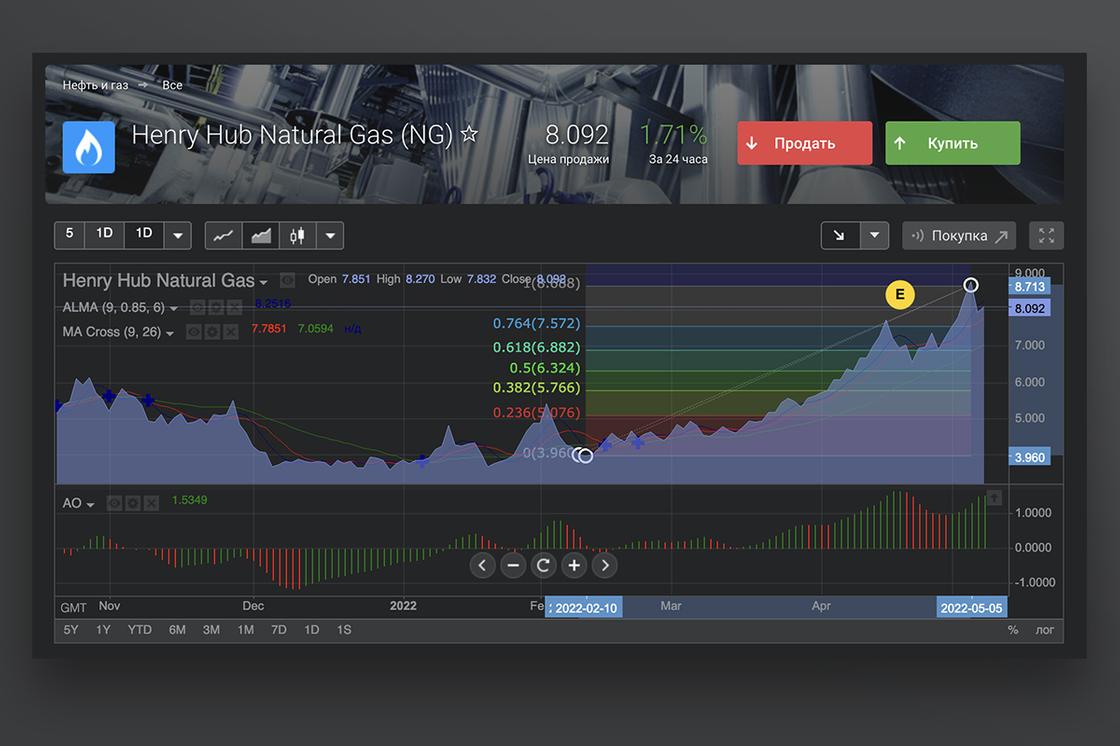Viewport: 1120px width, 746px height.
Task: Select the 1Y range tab
Action: click(104, 630)
